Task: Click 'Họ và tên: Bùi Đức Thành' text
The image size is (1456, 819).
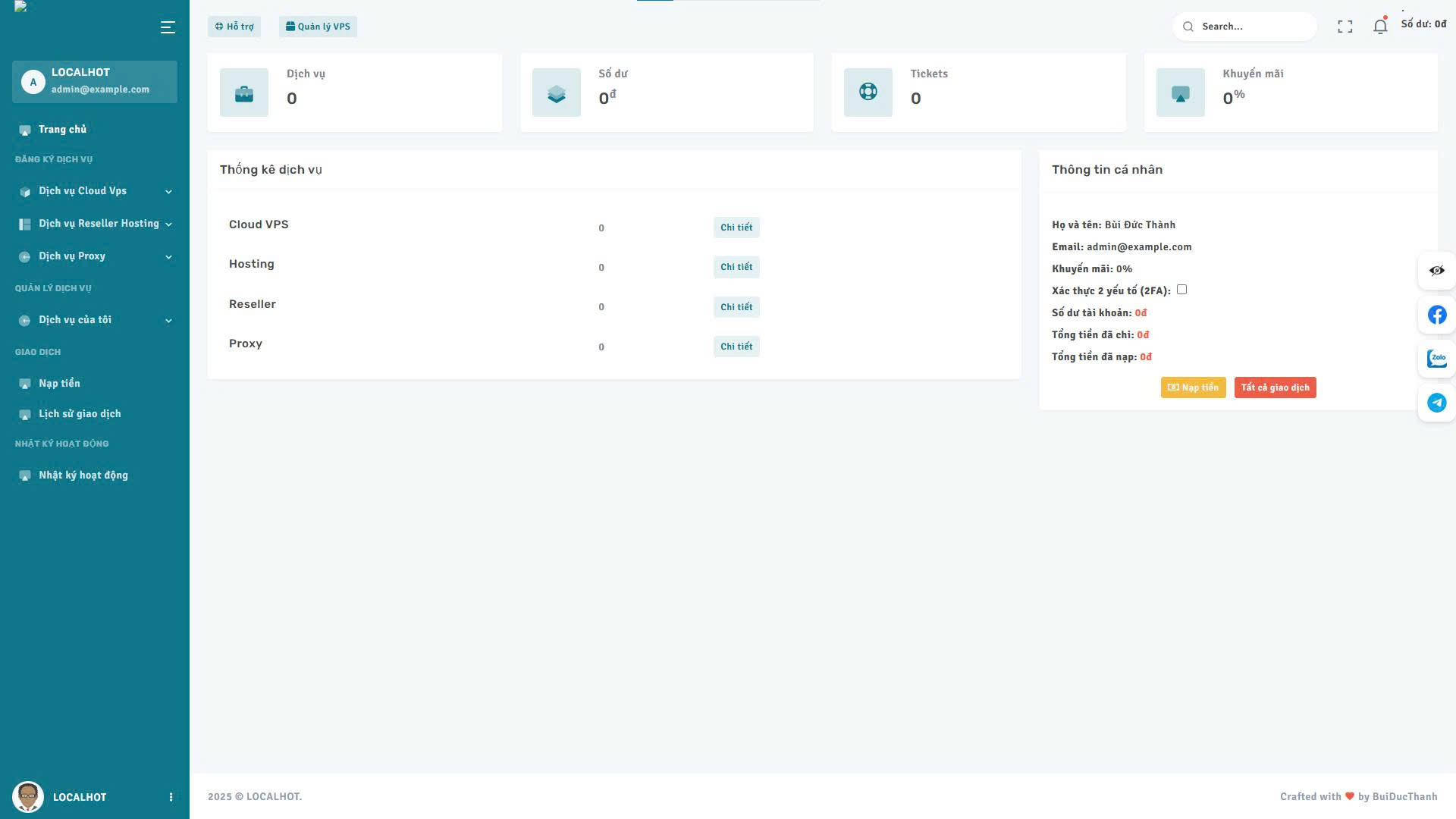Action: [x=1113, y=225]
